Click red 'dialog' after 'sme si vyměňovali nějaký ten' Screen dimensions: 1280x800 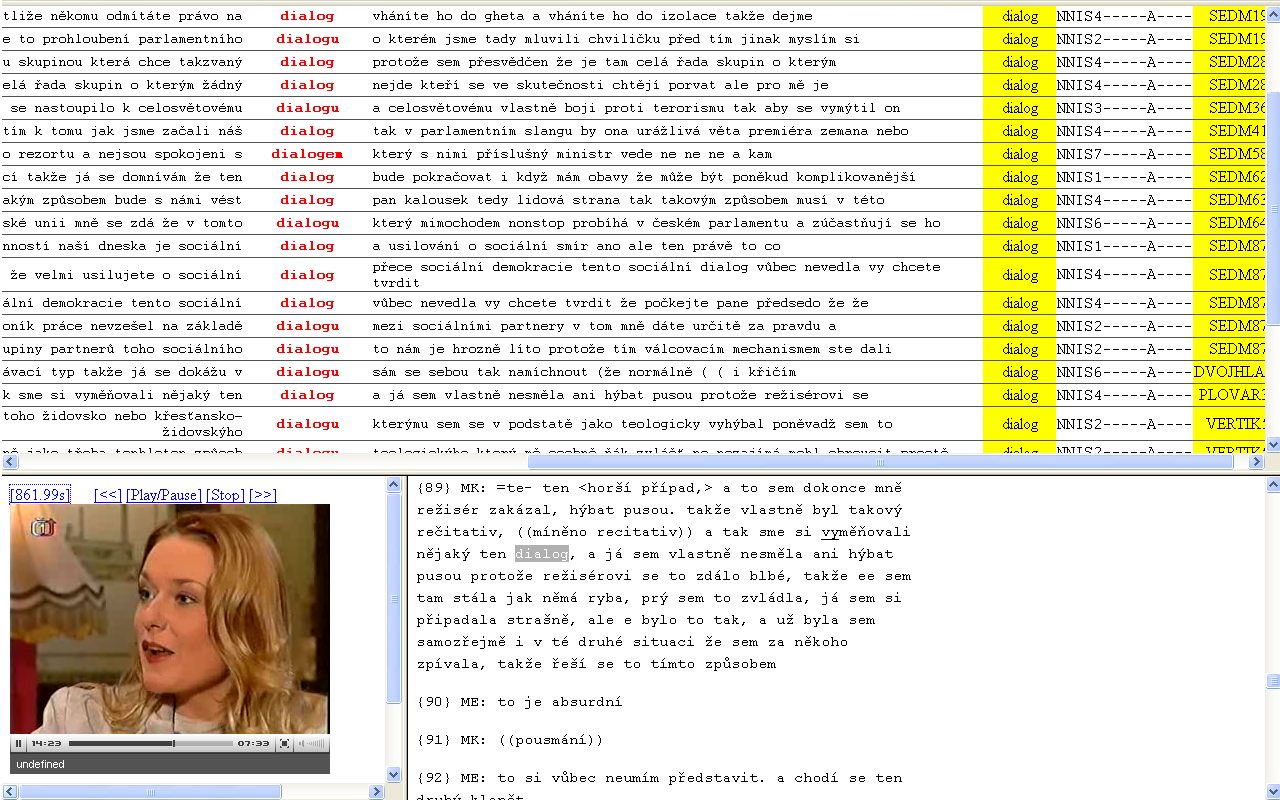(x=307, y=395)
